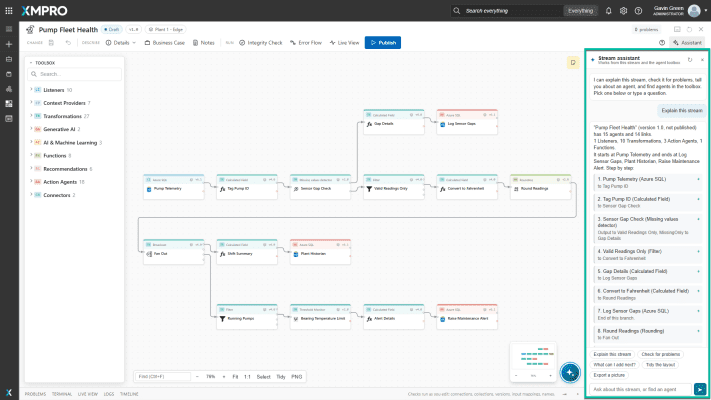Click the Ask about this stream input
The width and height of the screenshot is (711, 400).
click(640, 389)
